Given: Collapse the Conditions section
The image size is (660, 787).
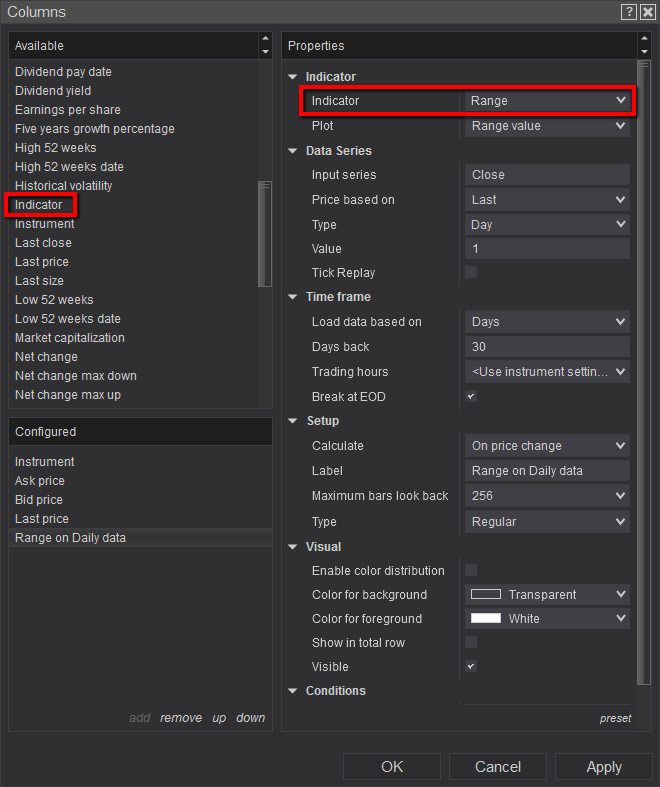Looking at the screenshot, I should pyautogui.click(x=293, y=691).
